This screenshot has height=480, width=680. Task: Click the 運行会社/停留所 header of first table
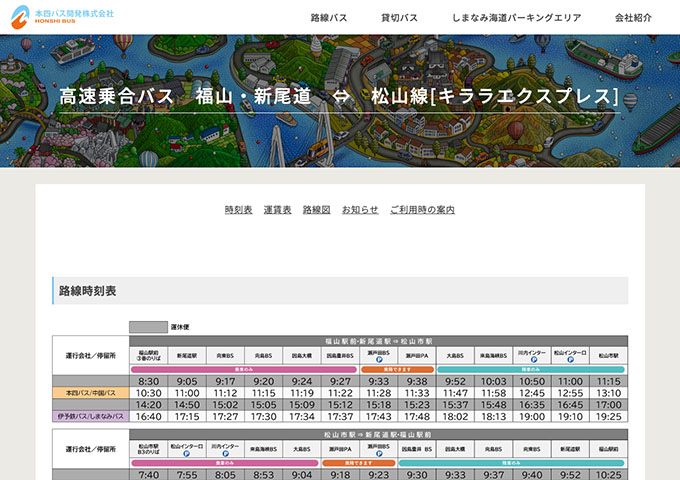pyautogui.click(x=91, y=356)
